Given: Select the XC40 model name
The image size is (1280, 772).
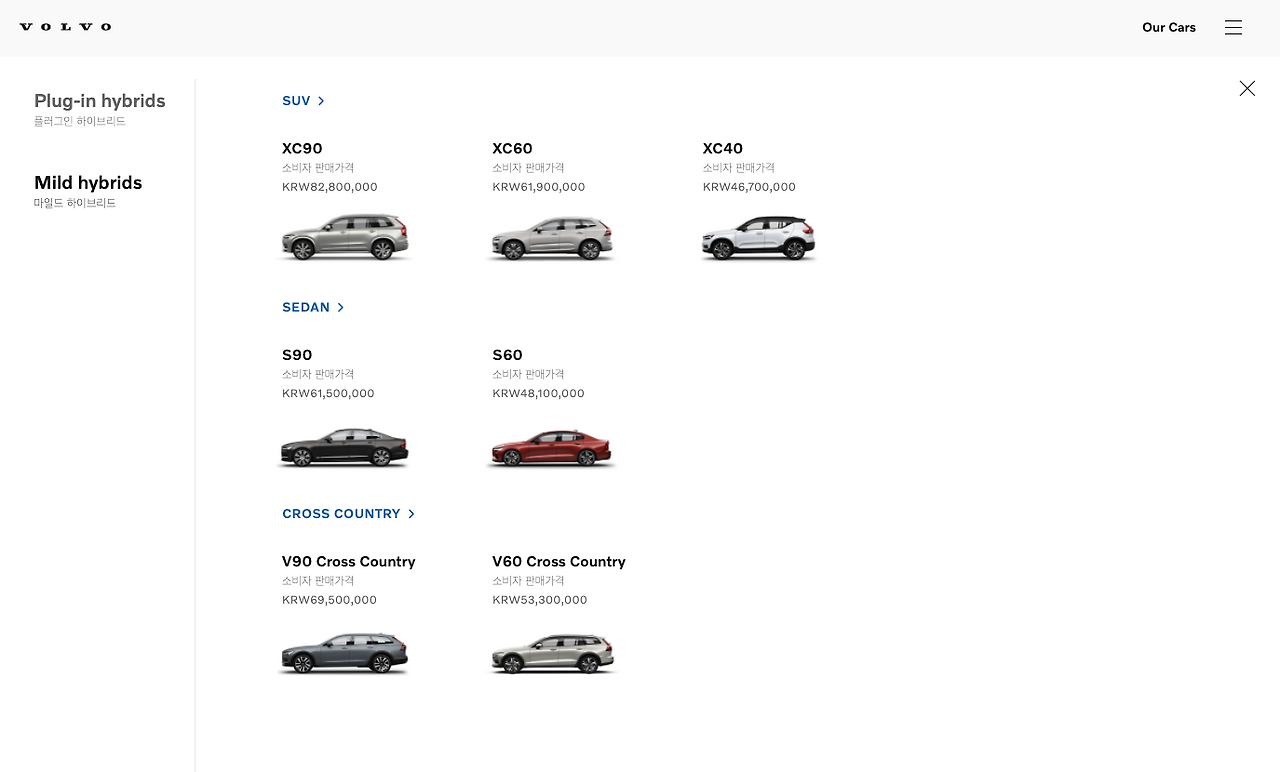Looking at the screenshot, I should click(x=723, y=148).
